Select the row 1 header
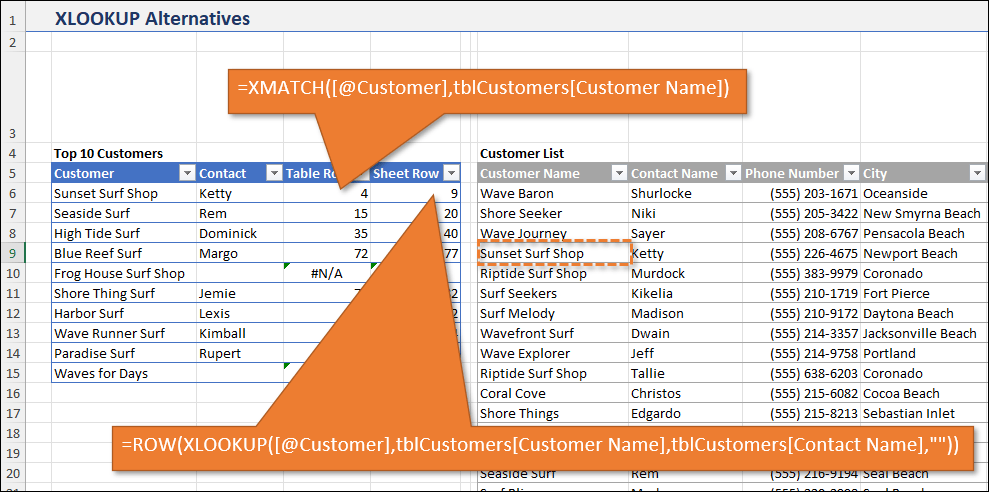Image resolution: width=989 pixels, height=492 pixels. coord(11,19)
